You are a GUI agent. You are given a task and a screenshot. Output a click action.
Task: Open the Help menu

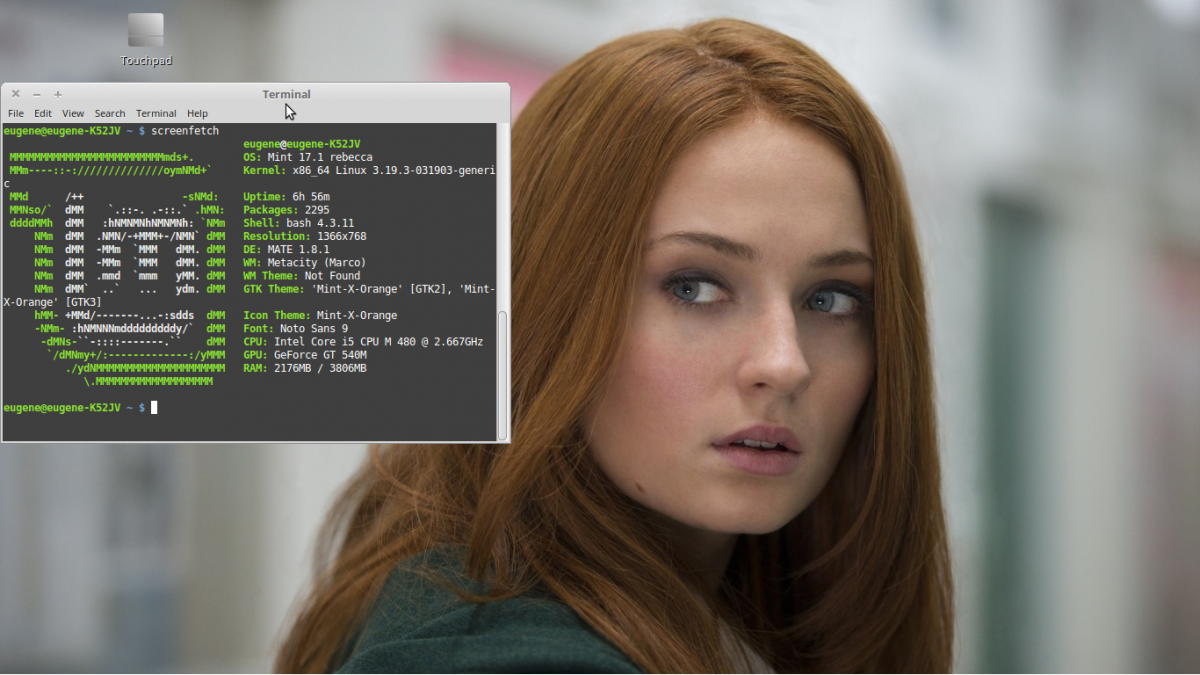click(197, 113)
